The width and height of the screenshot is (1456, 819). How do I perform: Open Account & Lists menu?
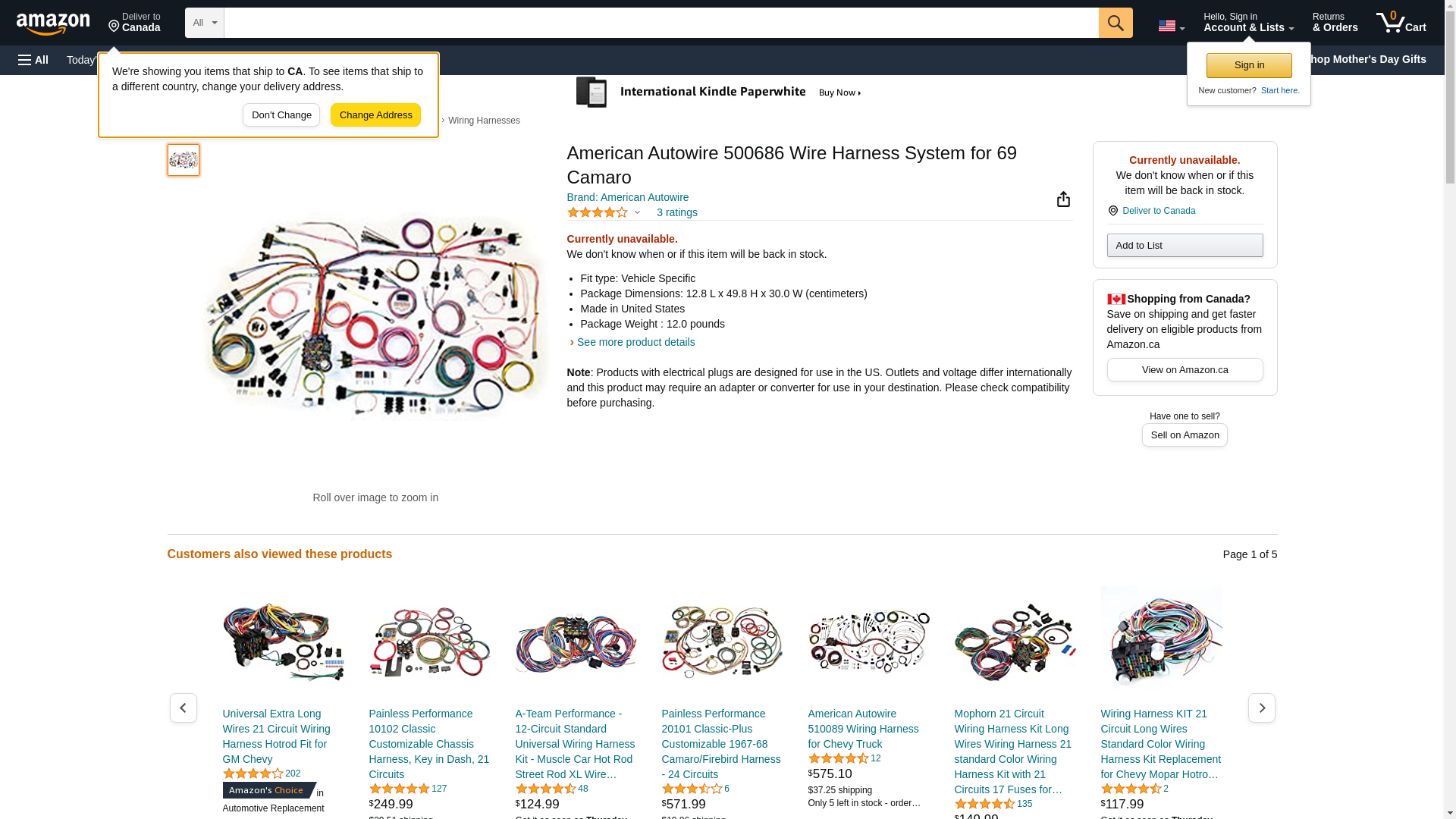(1248, 23)
